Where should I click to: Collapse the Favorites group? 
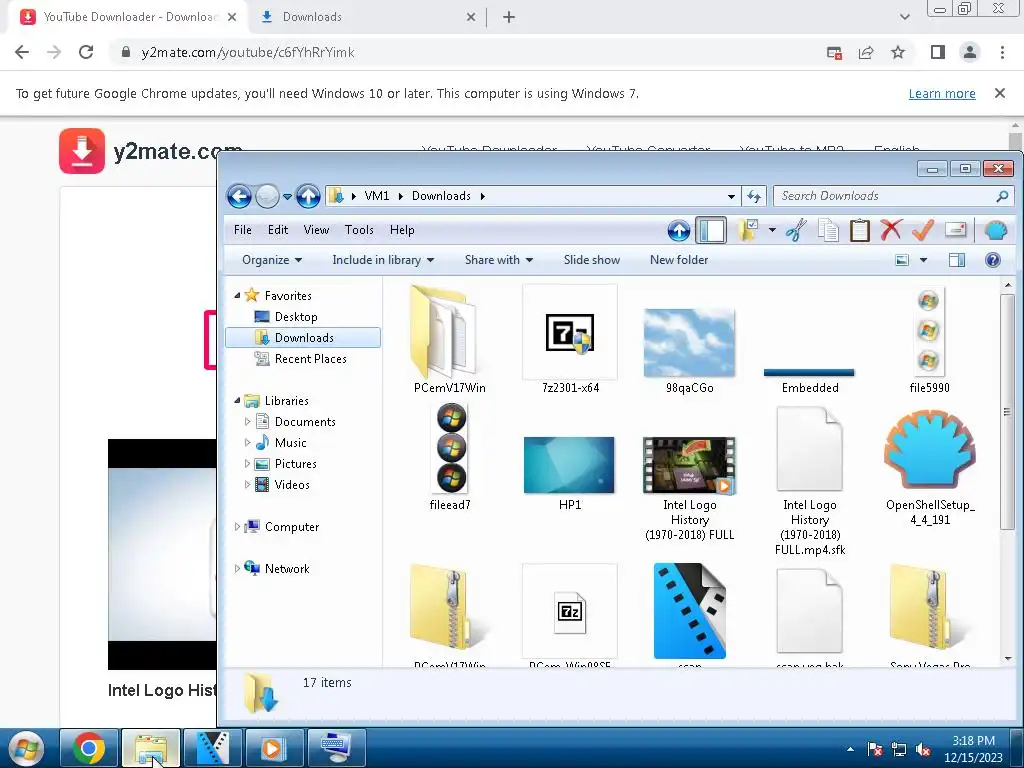click(x=237, y=296)
